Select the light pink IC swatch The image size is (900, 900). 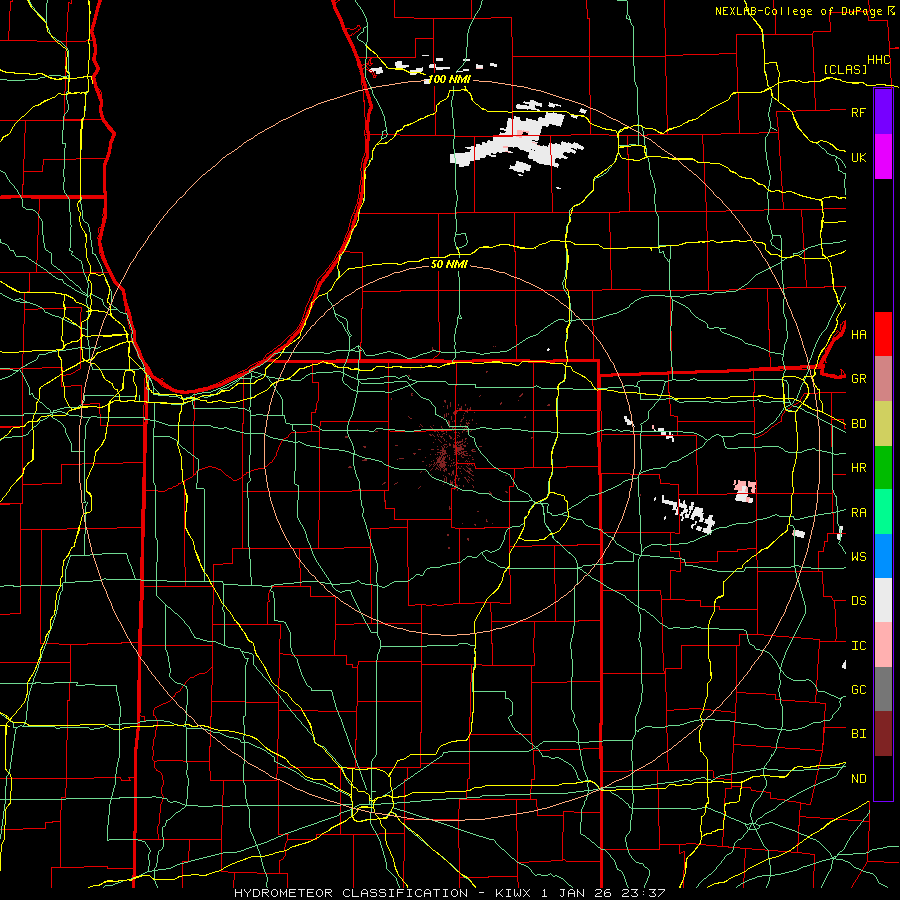click(883, 645)
